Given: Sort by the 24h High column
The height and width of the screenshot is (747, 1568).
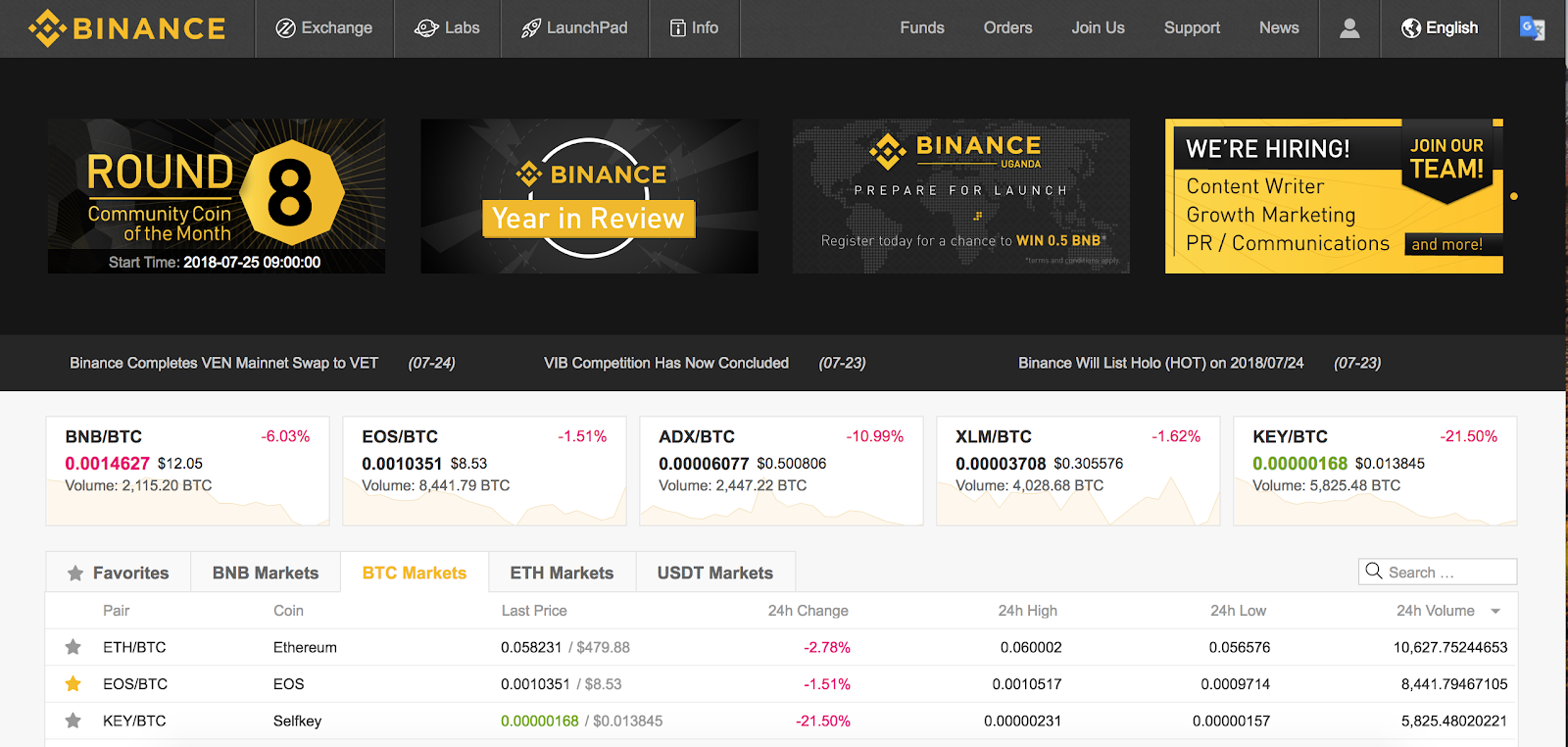Looking at the screenshot, I should click(1028, 611).
